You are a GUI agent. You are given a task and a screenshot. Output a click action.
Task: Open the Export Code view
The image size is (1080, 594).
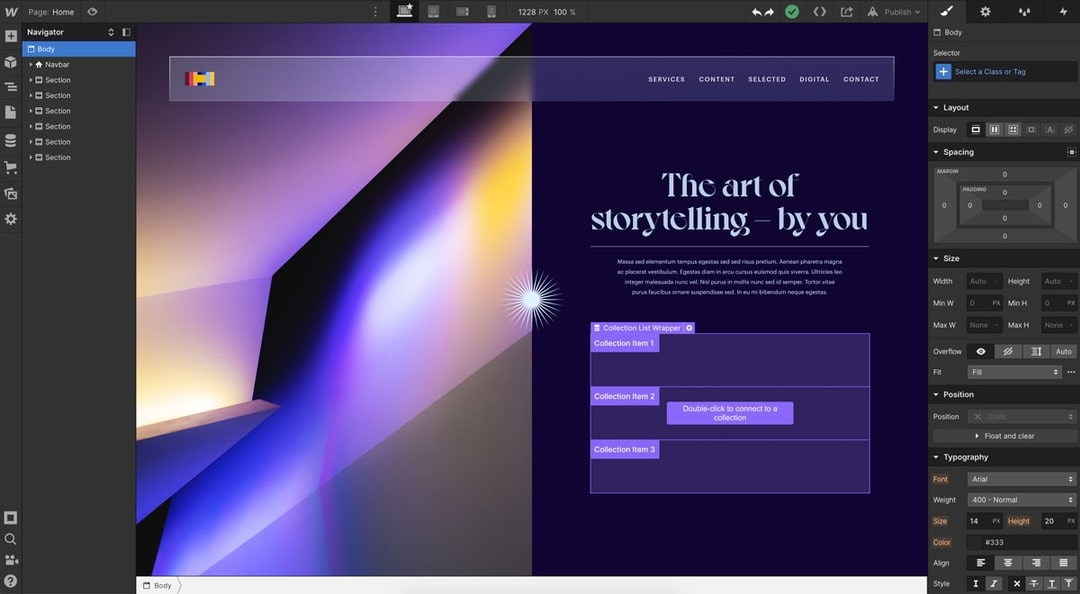[820, 11]
